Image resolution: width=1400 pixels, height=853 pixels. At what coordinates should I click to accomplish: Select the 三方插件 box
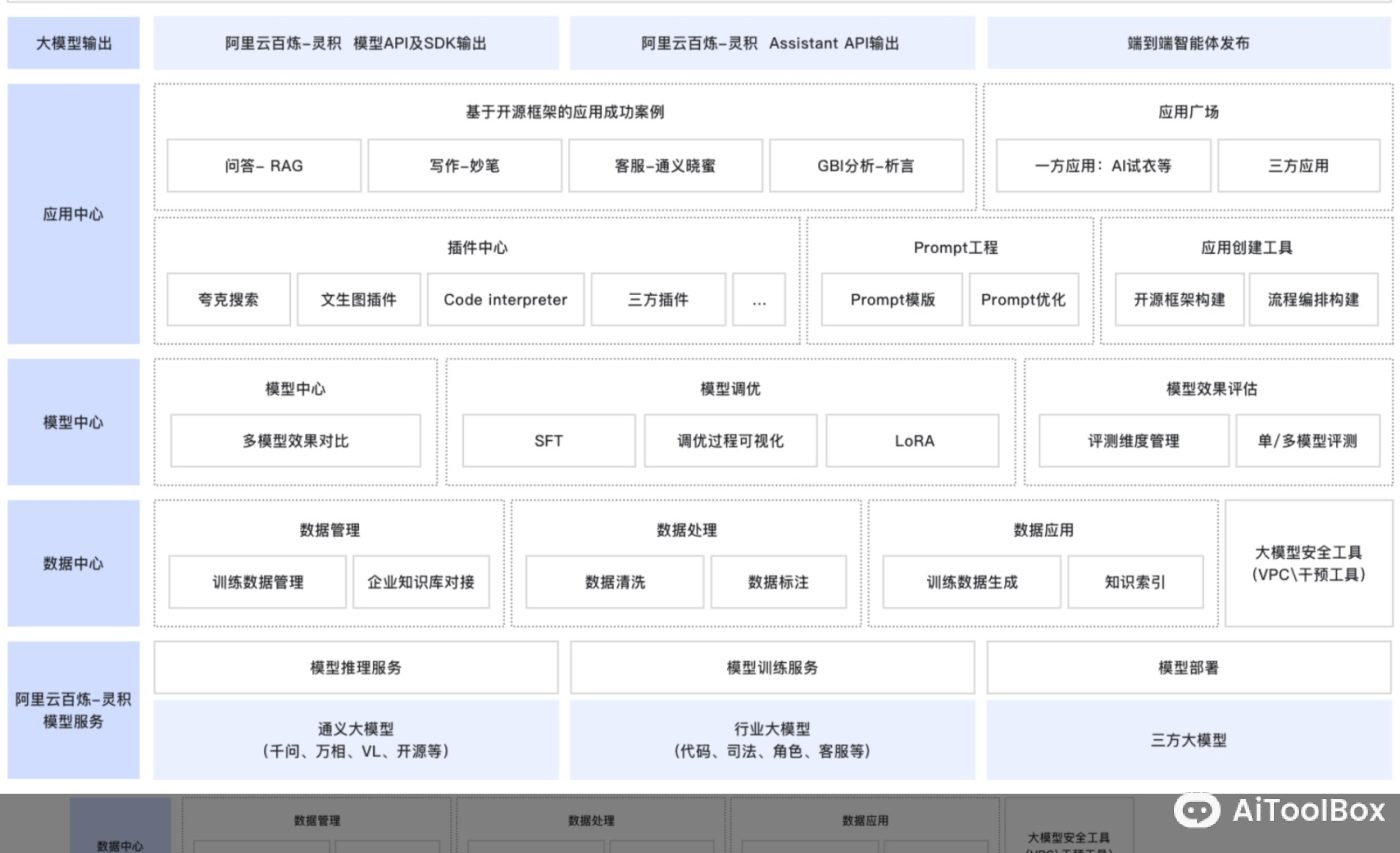click(658, 299)
